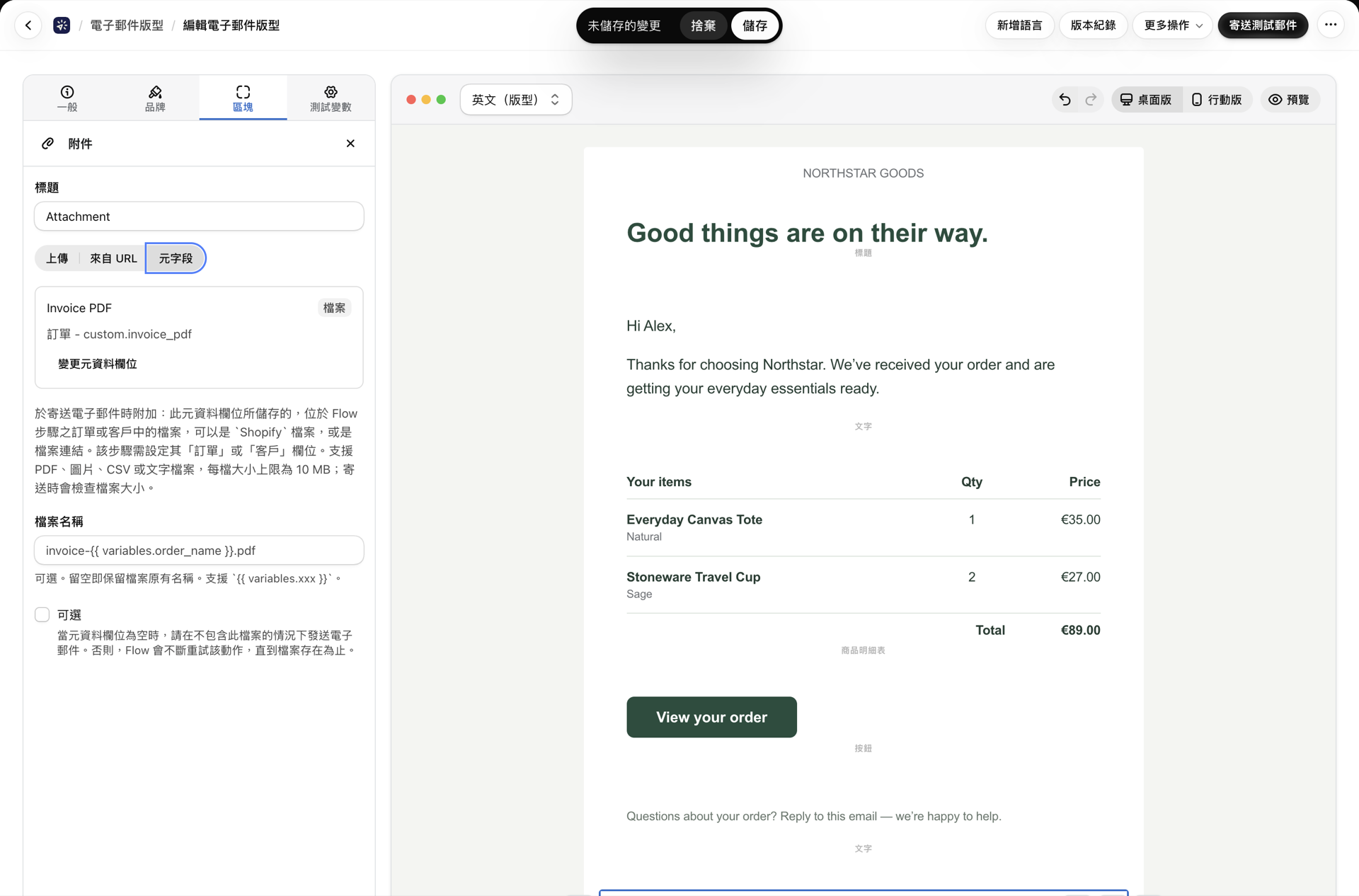1359x896 pixels.
Task: Click the 'Thanks for choosing Northstar' paragraph
Action: point(840,377)
